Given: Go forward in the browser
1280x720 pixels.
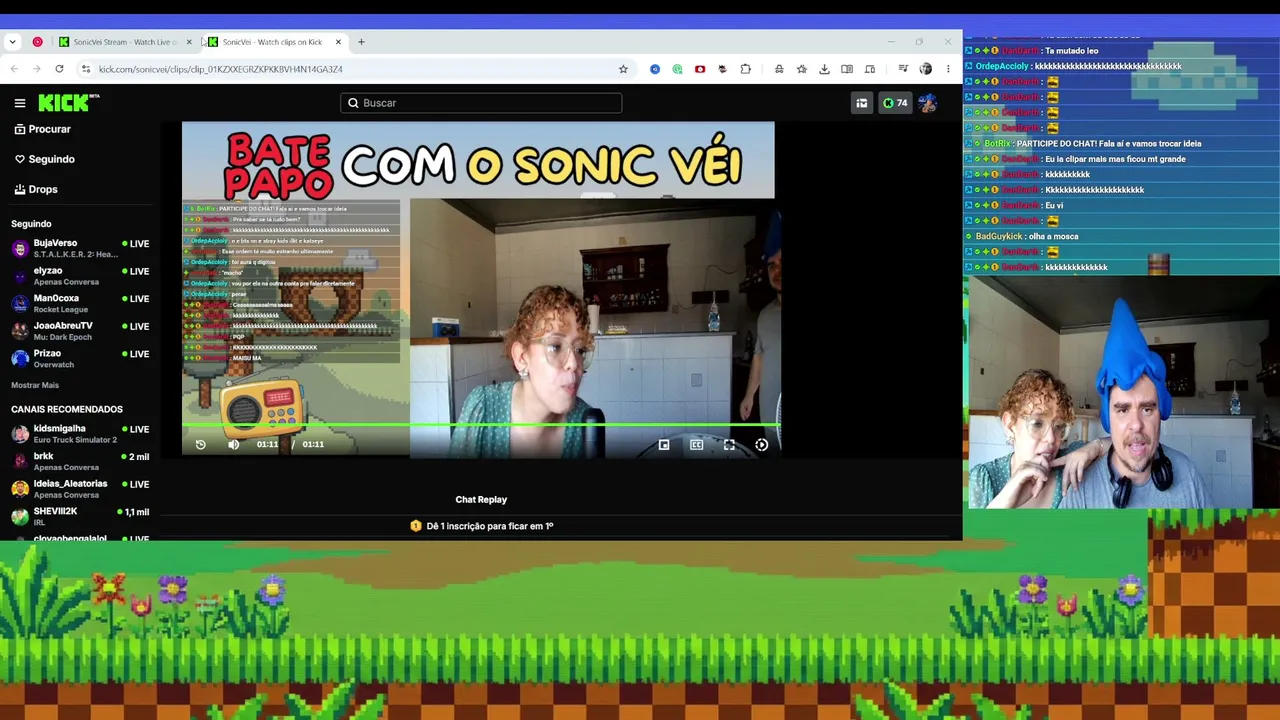Looking at the screenshot, I should tap(37, 69).
